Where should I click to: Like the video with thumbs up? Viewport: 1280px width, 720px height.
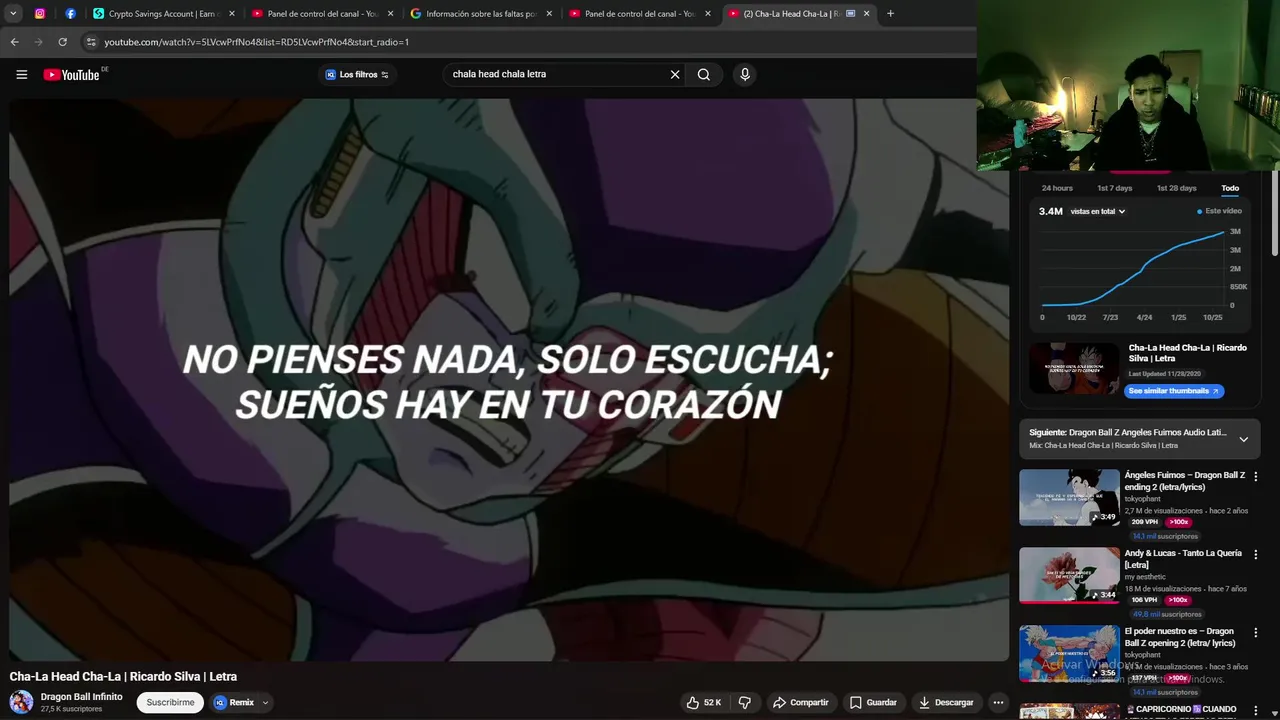click(x=703, y=702)
